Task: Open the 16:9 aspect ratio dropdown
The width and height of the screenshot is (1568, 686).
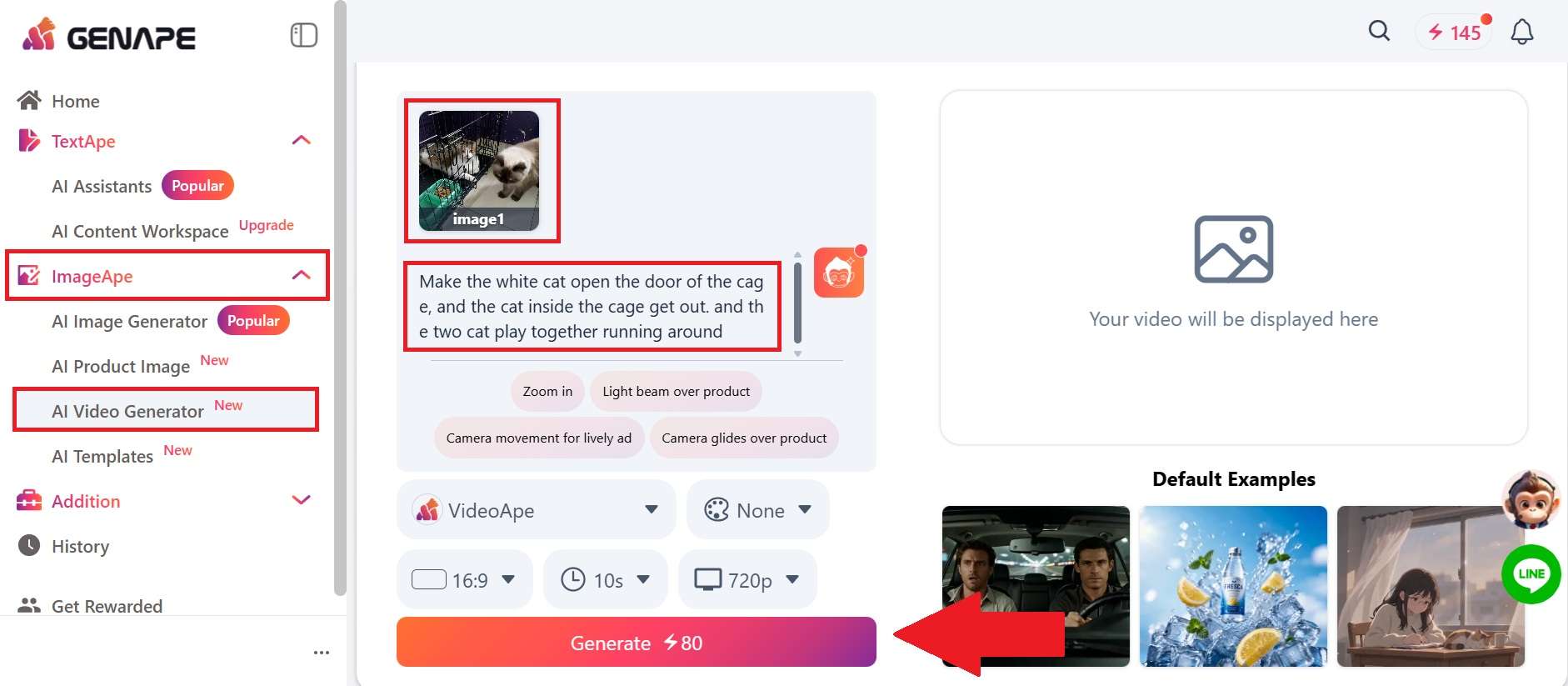Action: (x=464, y=580)
